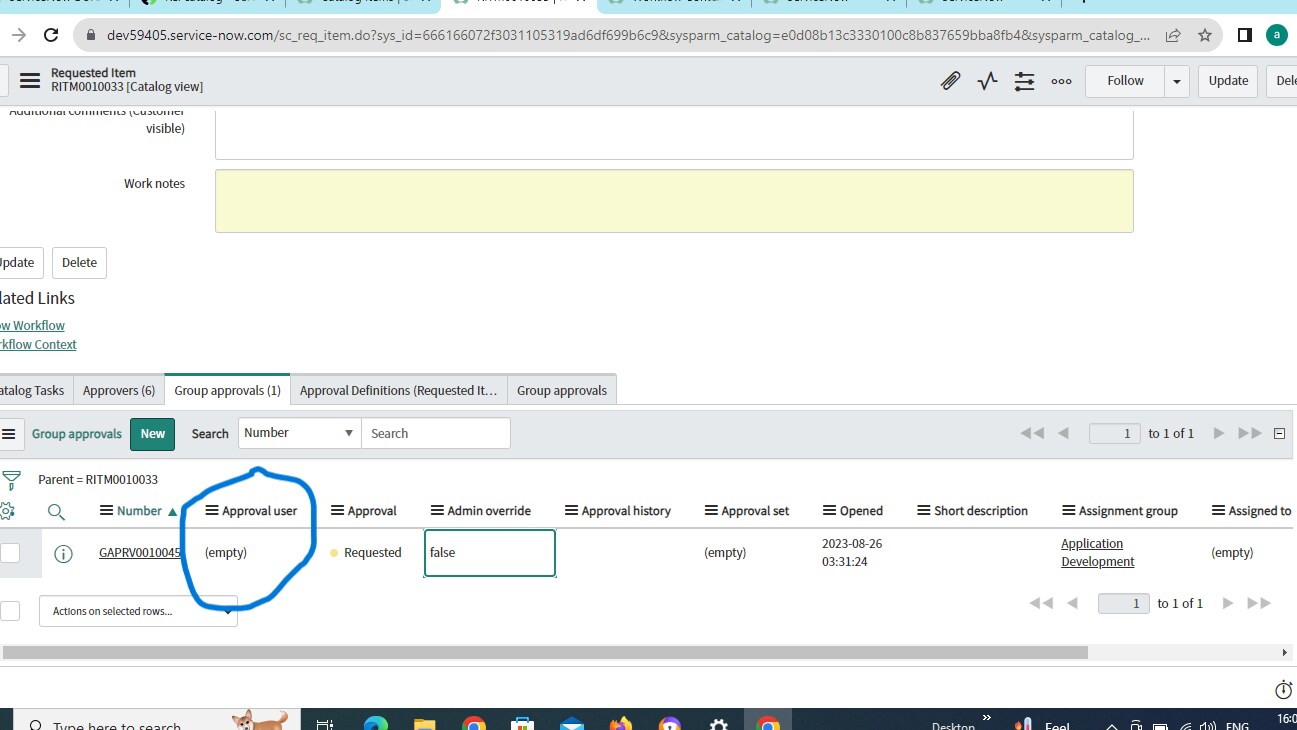Expand the Follow button dropdown arrow

pyautogui.click(x=1176, y=80)
